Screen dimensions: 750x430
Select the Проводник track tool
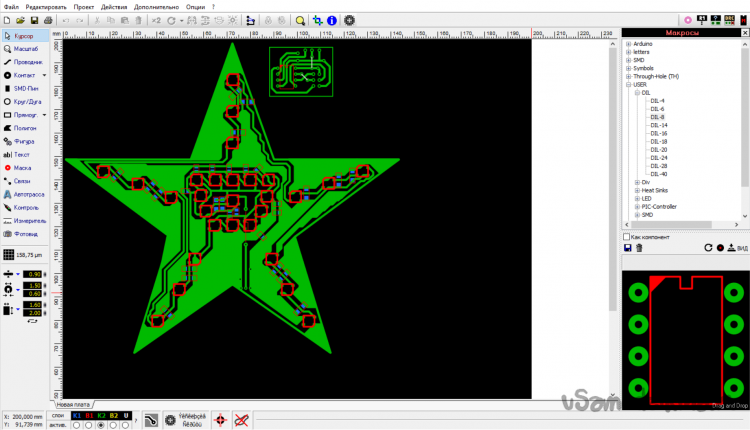(25, 62)
